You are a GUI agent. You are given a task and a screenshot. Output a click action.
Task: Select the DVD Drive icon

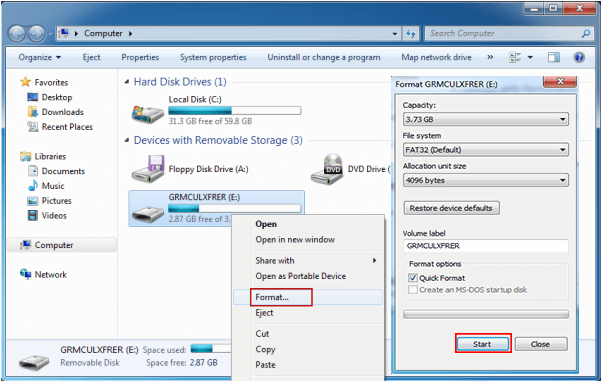[x=327, y=169]
